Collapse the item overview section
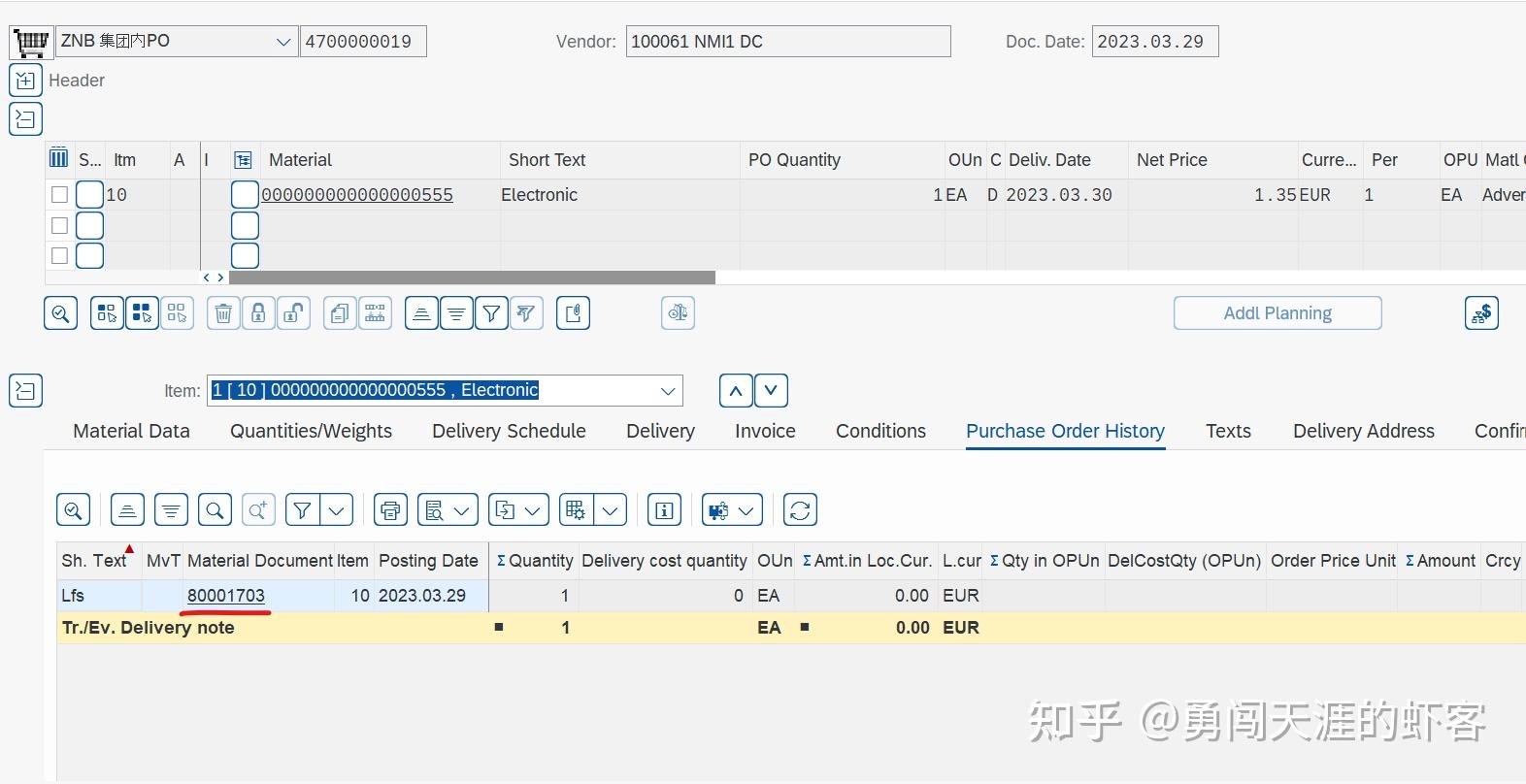This screenshot has height=784, width=1526. click(x=25, y=119)
